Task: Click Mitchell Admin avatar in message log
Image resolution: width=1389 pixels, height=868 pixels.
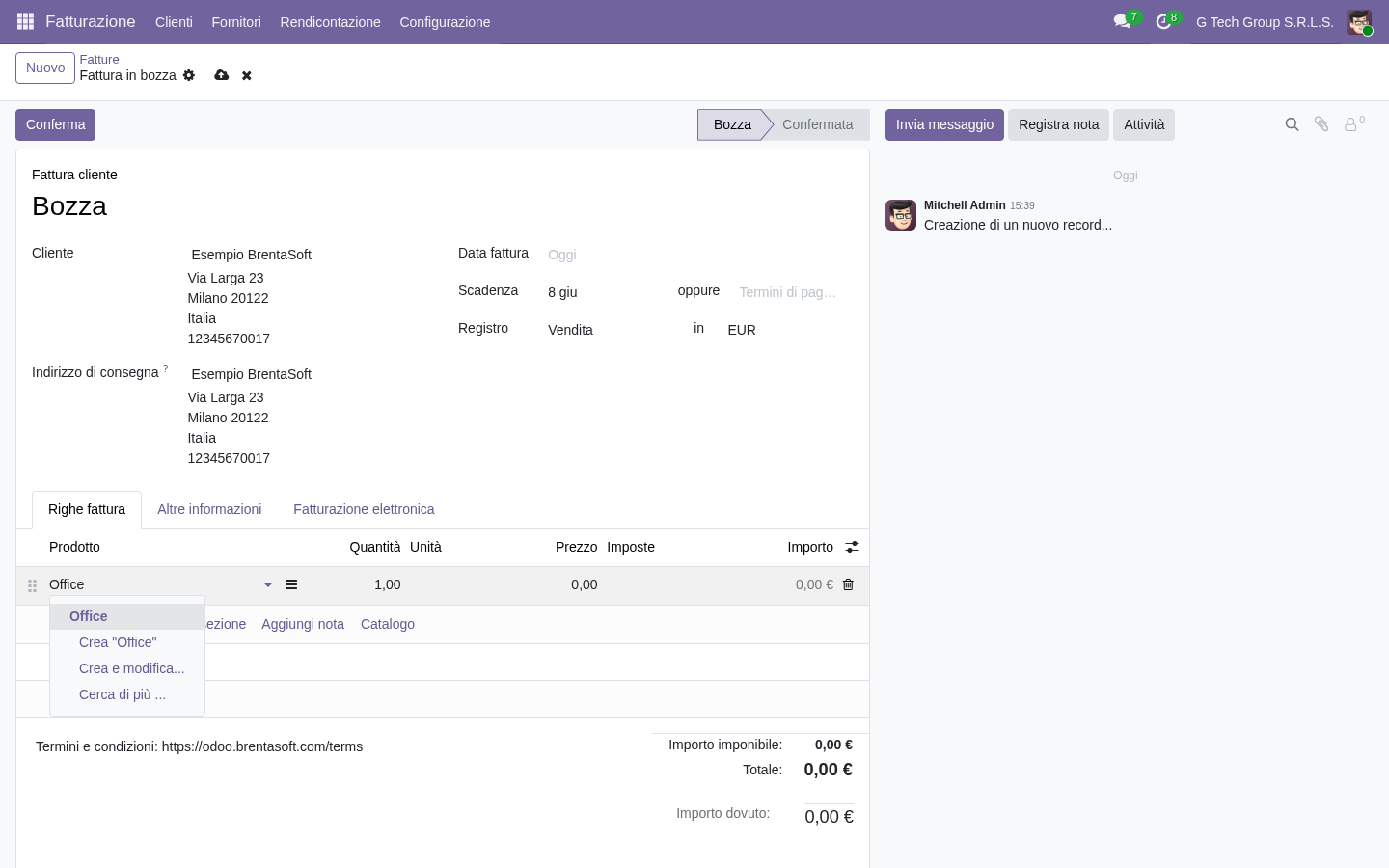Action: tap(901, 215)
